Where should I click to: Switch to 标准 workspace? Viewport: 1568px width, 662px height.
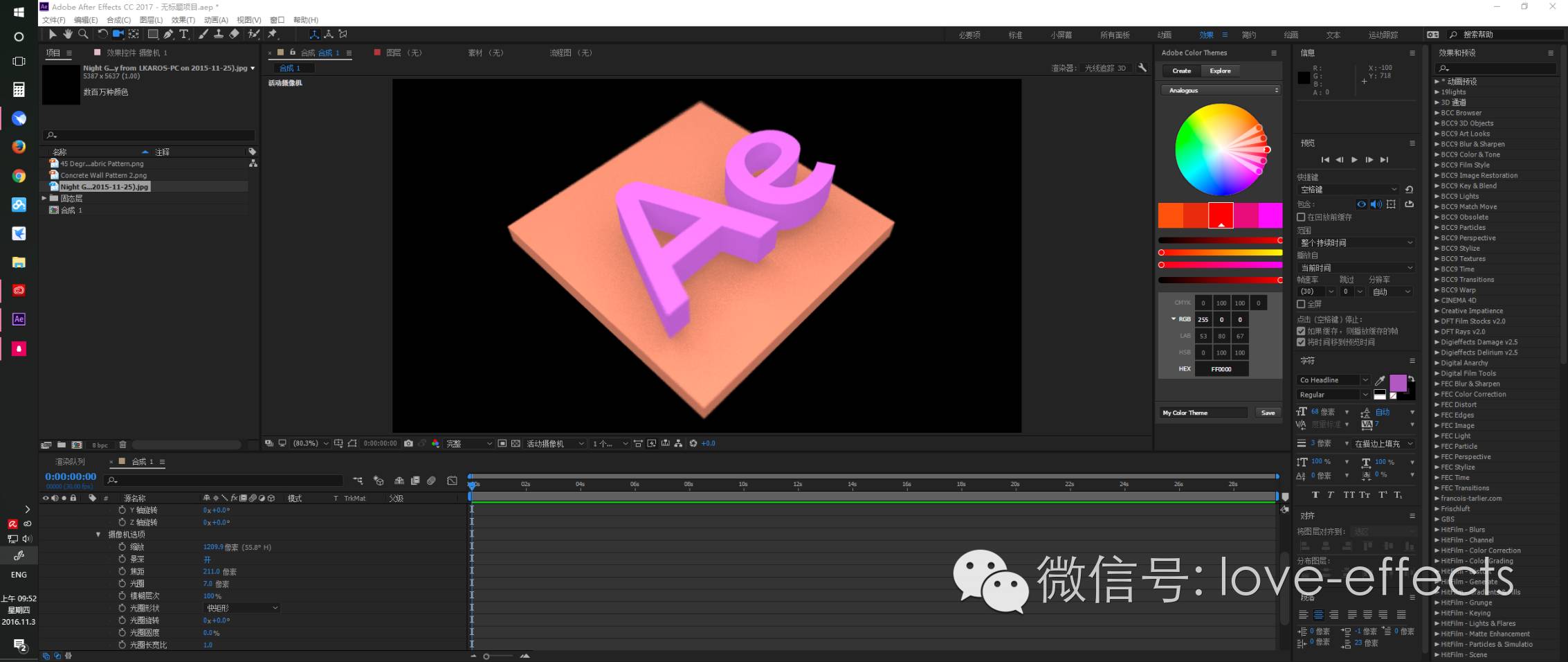coord(1015,35)
